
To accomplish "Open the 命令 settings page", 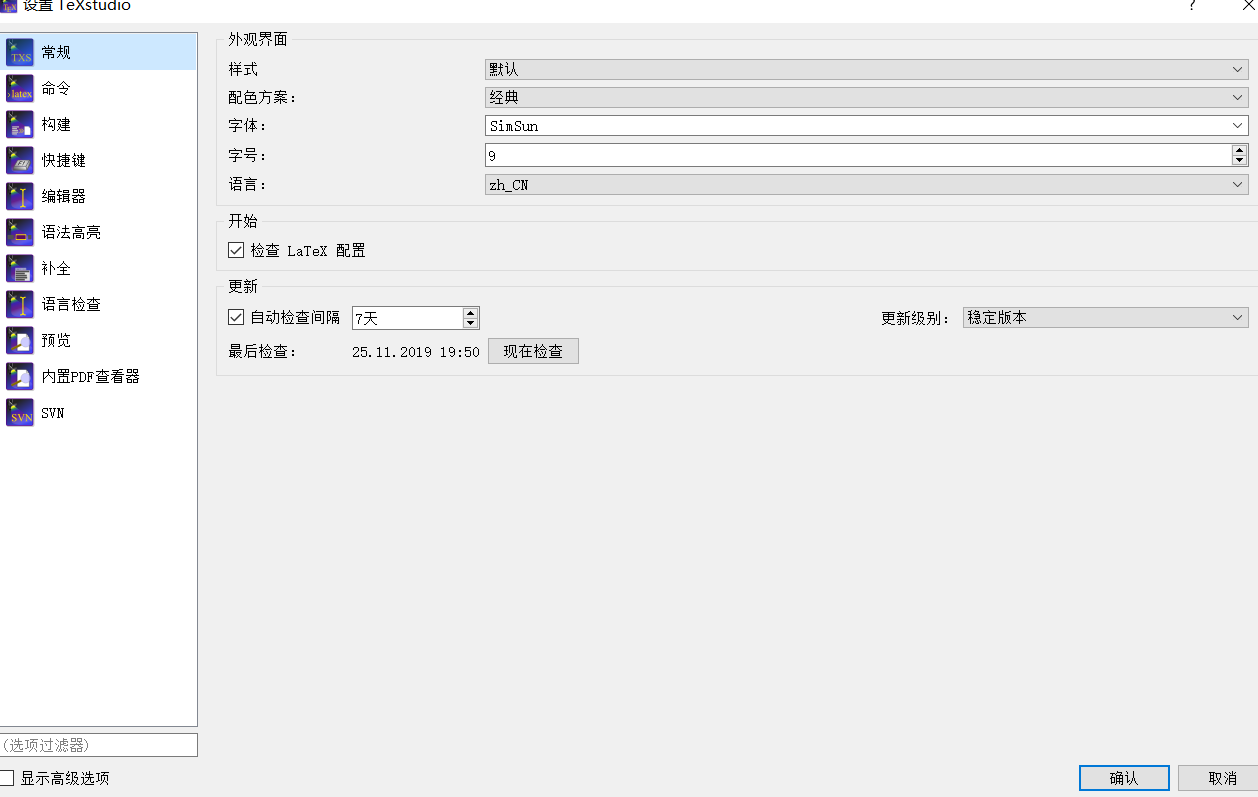I will (x=99, y=88).
